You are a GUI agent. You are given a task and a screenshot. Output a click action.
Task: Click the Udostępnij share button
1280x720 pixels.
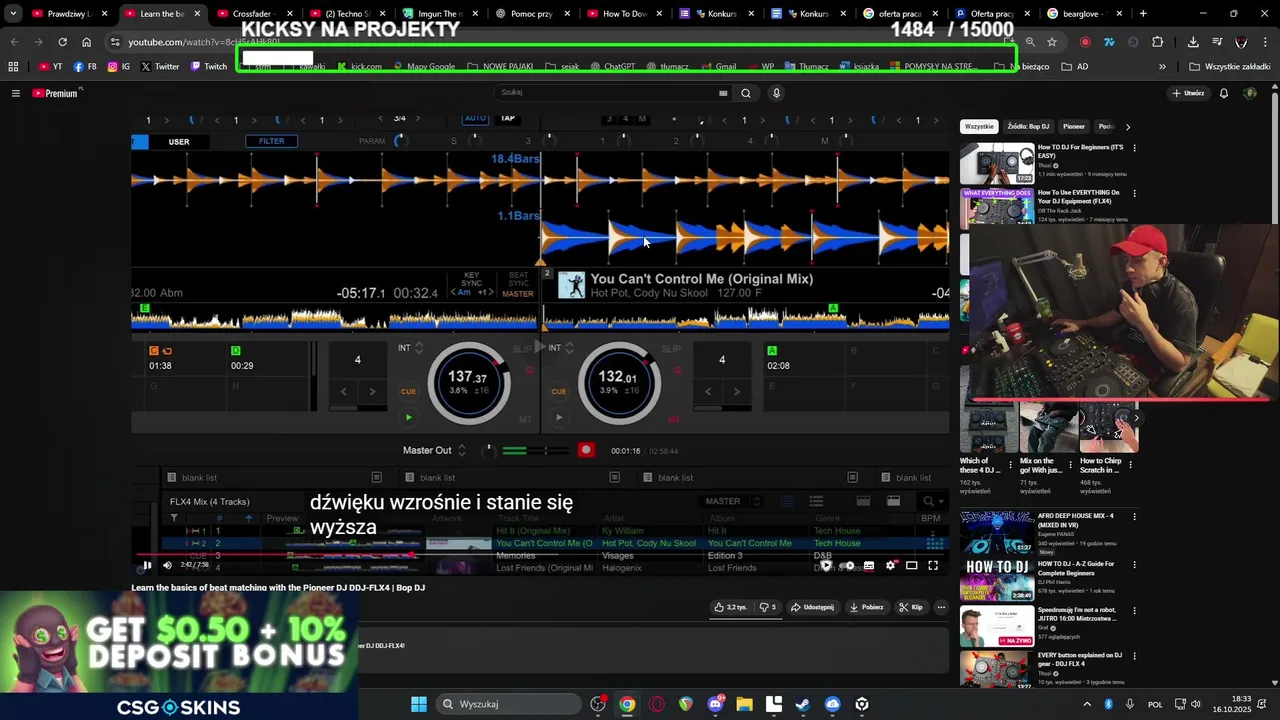pos(812,607)
